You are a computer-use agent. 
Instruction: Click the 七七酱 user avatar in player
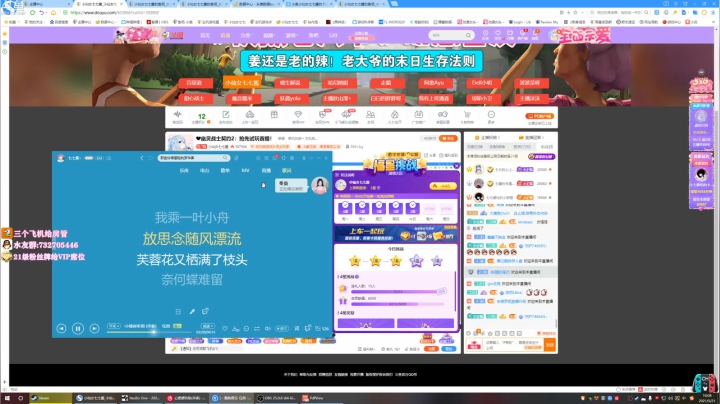point(60,158)
